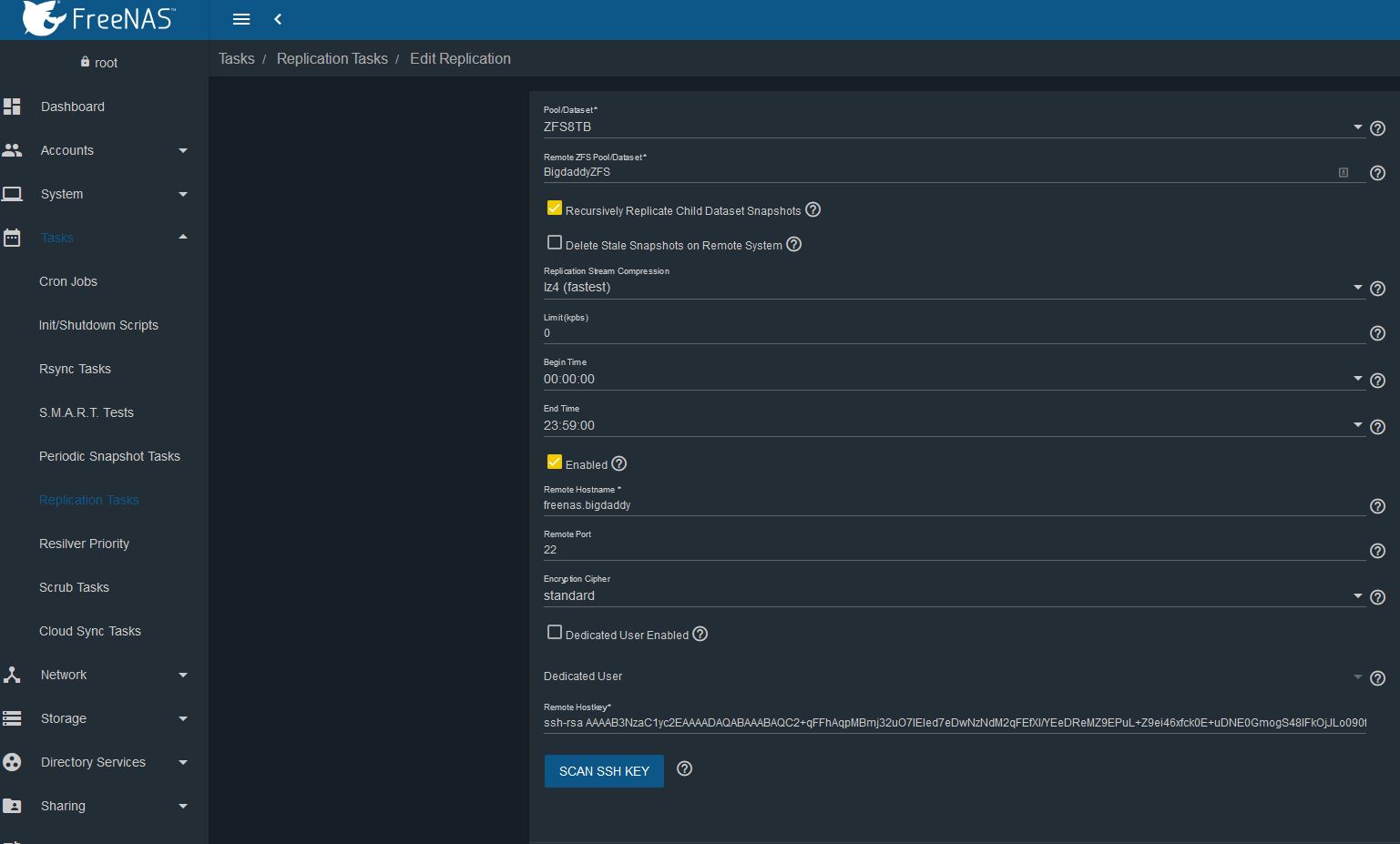The height and width of the screenshot is (844, 1400).
Task: Show help for Remote Hostname field
Action: click(1377, 506)
